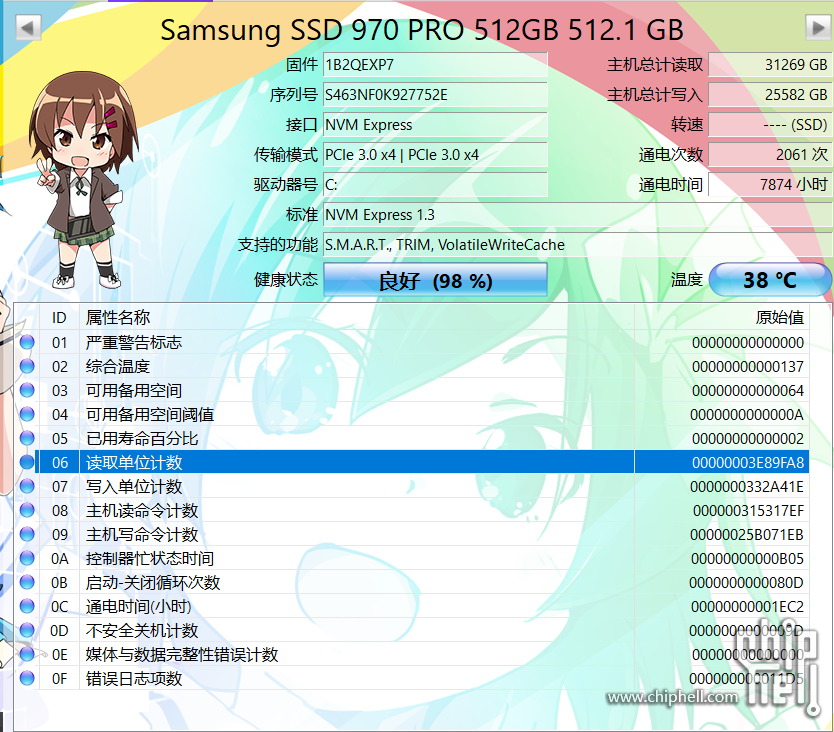Select the 主机读命令计数 attribute name

(142, 510)
